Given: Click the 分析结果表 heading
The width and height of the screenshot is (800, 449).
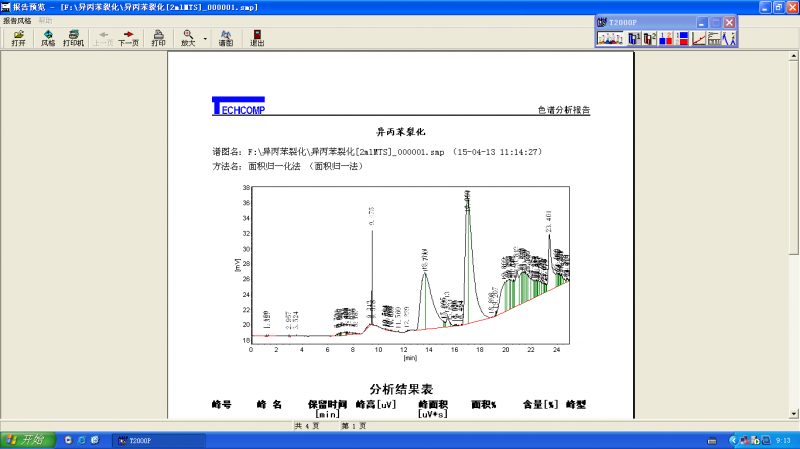Looking at the screenshot, I should coord(401,389).
